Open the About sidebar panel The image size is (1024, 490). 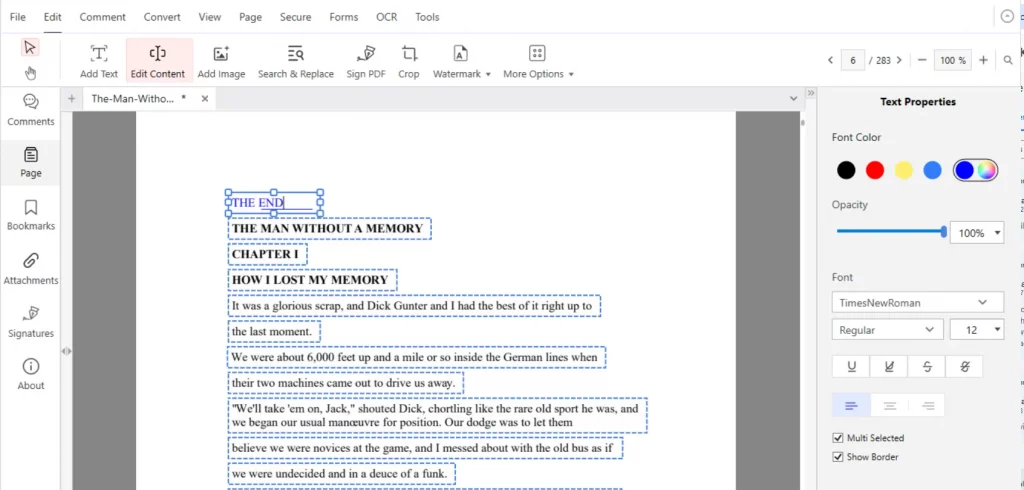click(31, 374)
